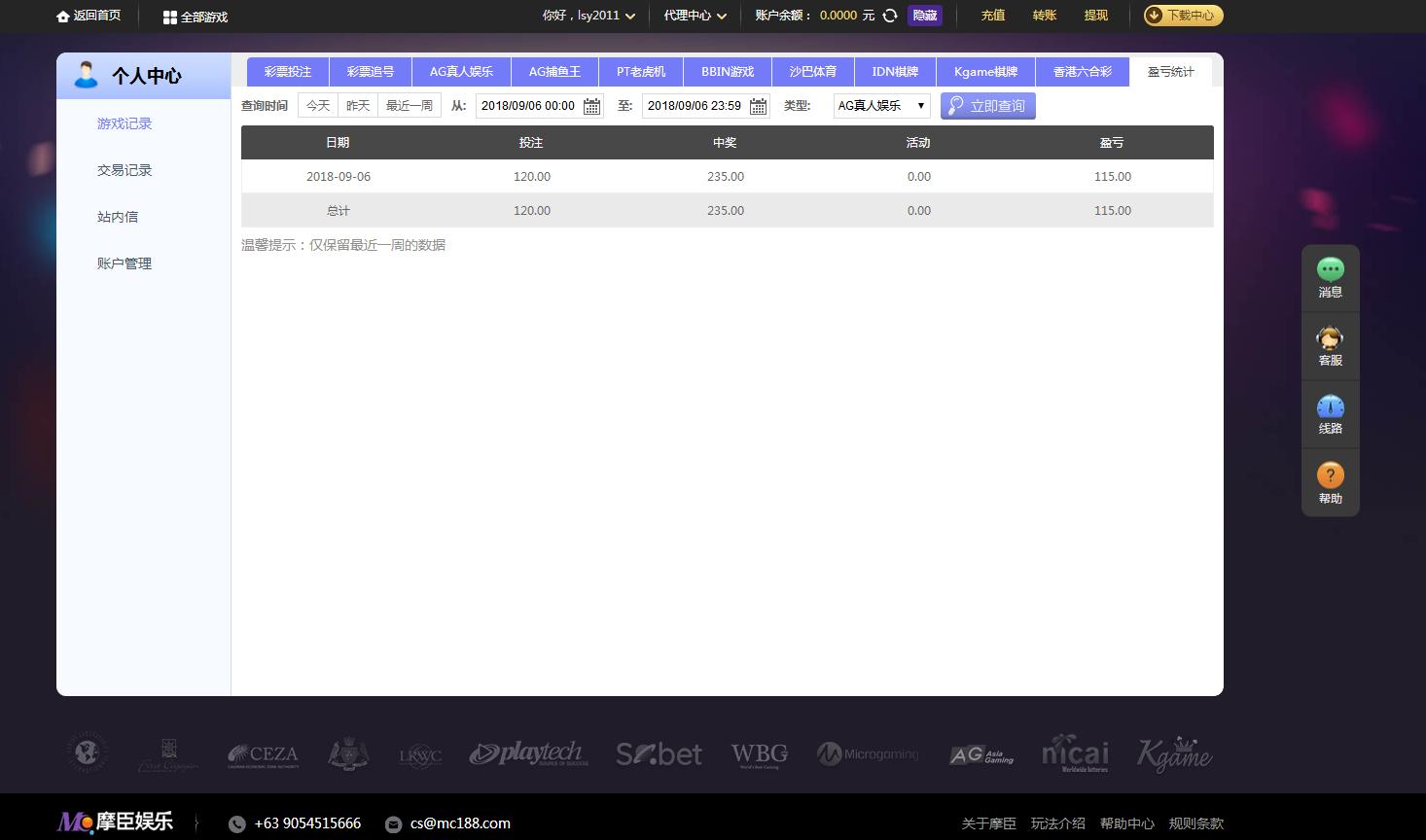The image size is (1426, 840).
Task: Open the calendar for the start date
Action: [x=590, y=106]
